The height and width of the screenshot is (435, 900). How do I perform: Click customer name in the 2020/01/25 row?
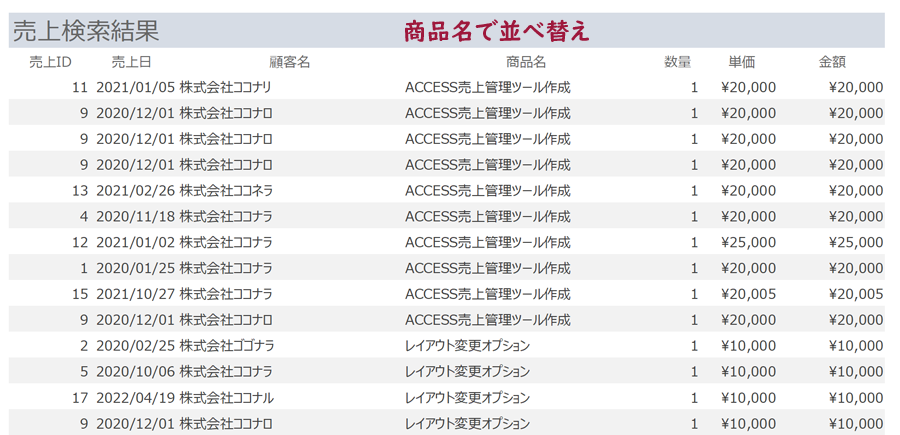(226, 268)
